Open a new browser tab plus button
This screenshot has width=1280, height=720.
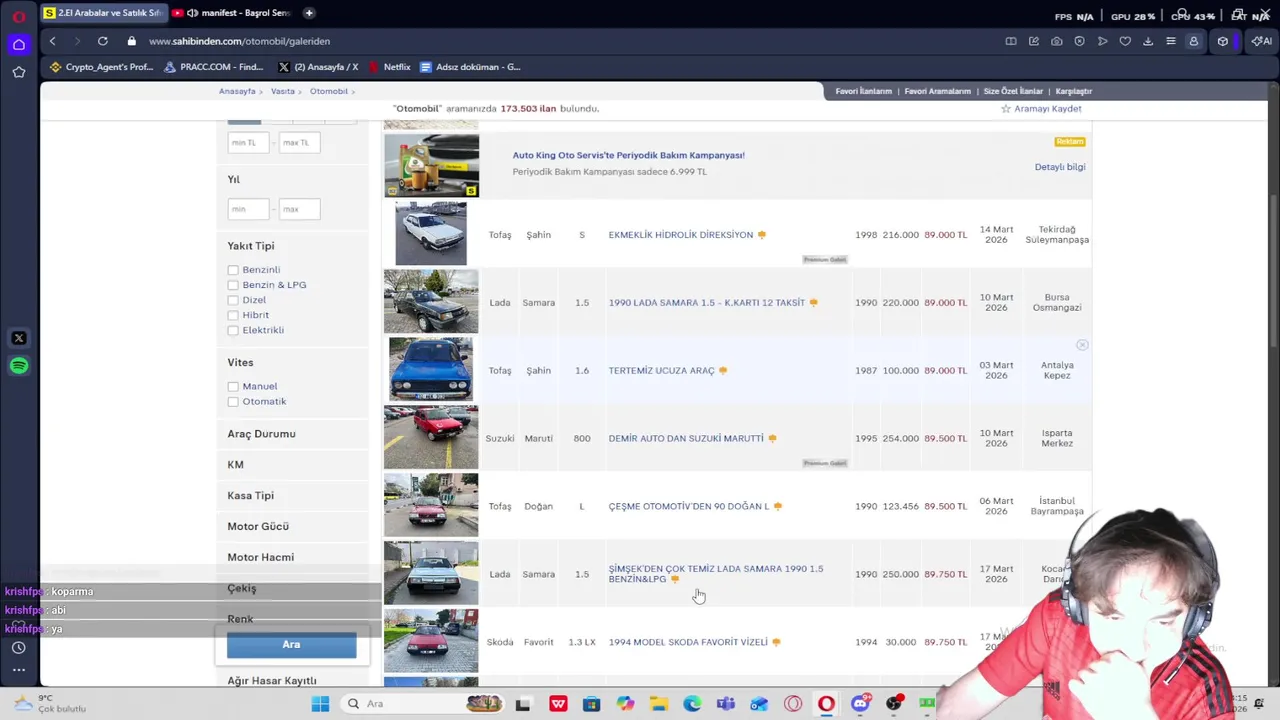click(x=309, y=13)
